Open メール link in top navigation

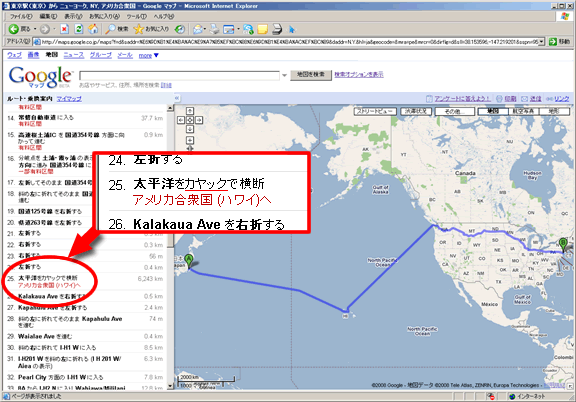[125, 55]
